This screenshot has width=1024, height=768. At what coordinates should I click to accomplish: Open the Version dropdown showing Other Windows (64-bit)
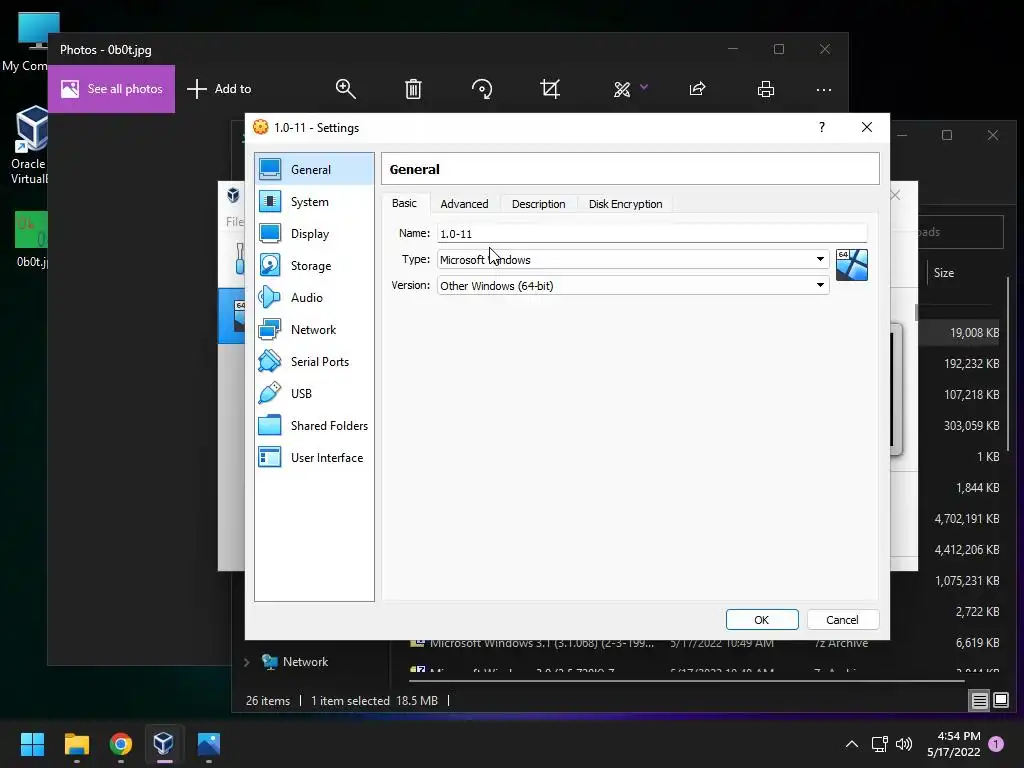pyautogui.click(x=633, y=285)
